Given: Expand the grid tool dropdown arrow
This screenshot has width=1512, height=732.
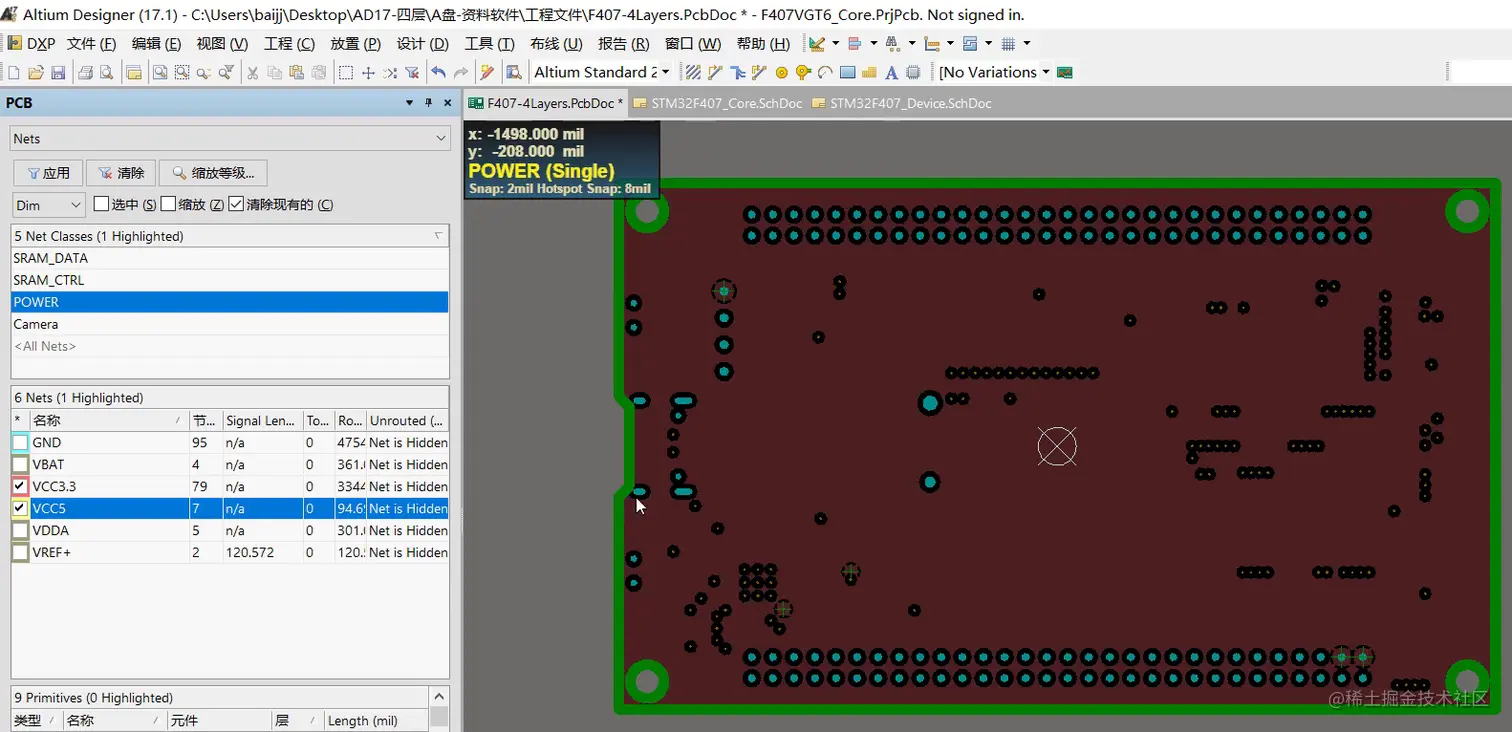Looking at the screenshot, I should click(1026, 44).
